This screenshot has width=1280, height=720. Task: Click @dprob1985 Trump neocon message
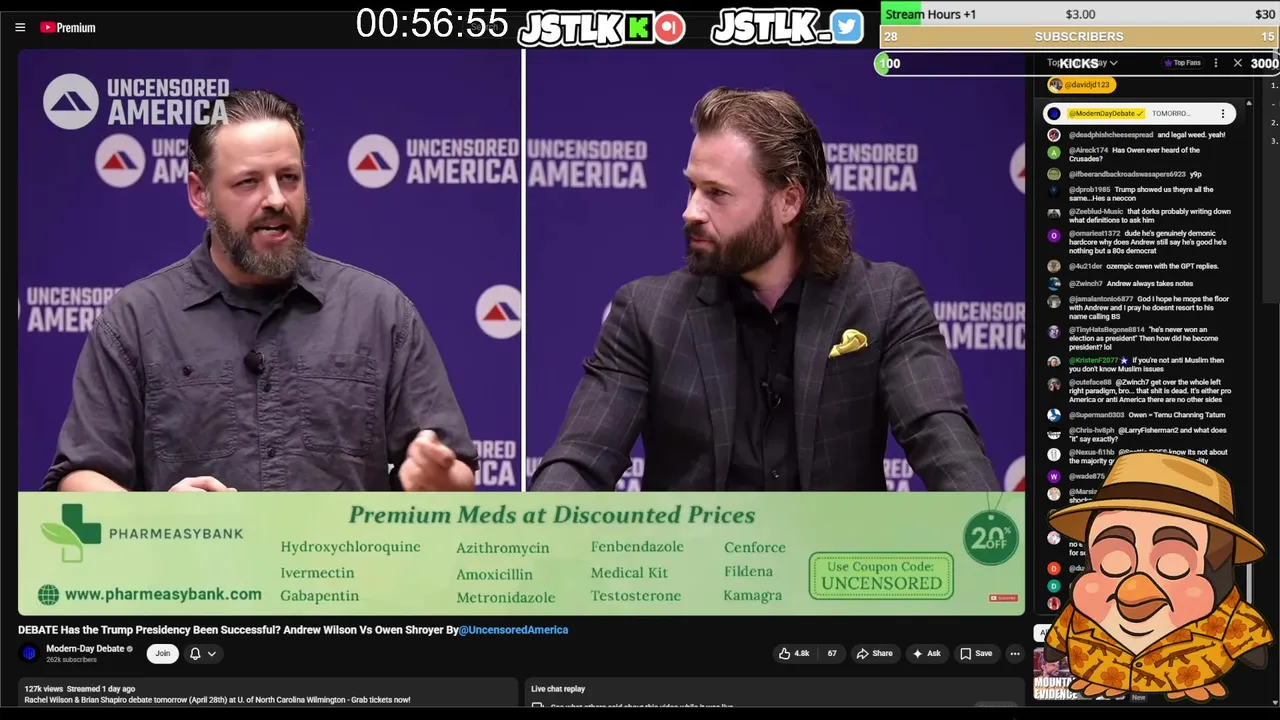(1143, 194)
